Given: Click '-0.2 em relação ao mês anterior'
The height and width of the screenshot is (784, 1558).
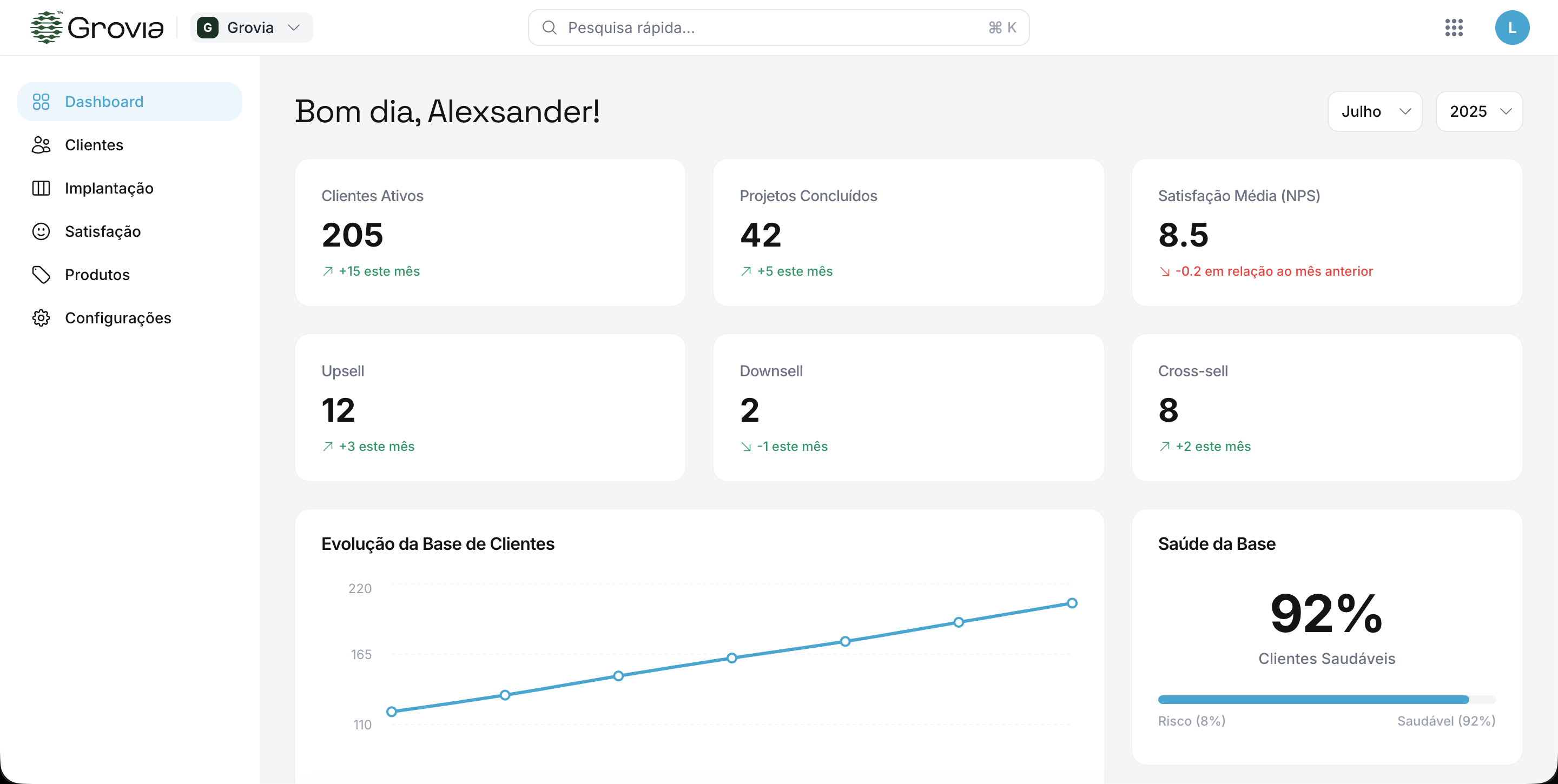Looking at the screenshot, I should click(1274, 271).
